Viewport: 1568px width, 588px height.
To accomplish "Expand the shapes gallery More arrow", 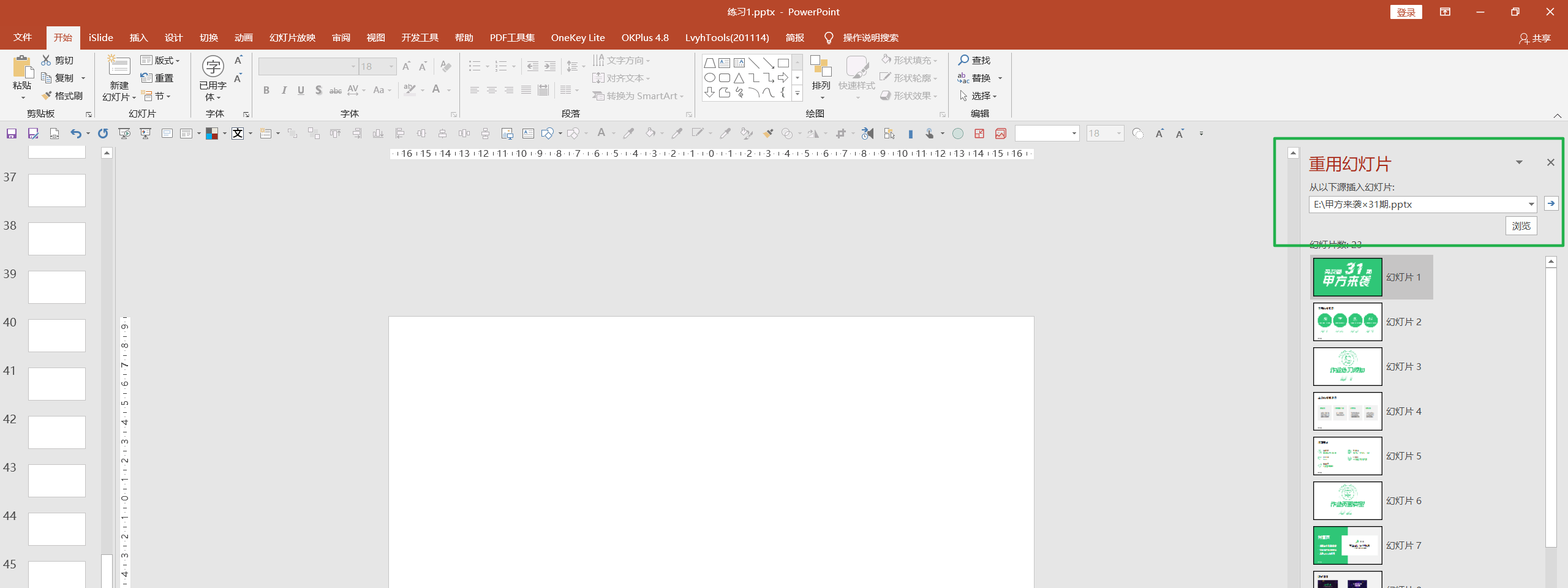I will (797, 92).
